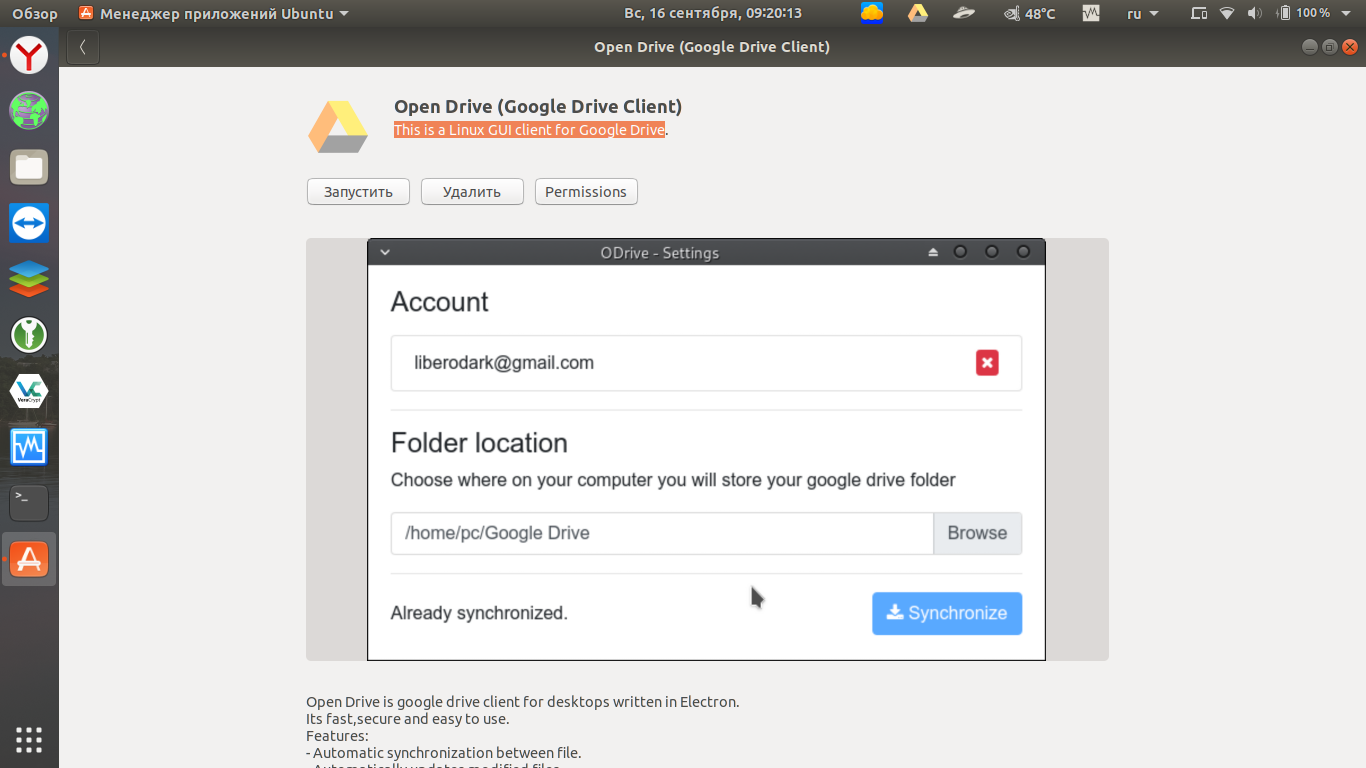The image size is (1366, 768).
Task: Open the Обзор activities overview
Action: point(35,13)
